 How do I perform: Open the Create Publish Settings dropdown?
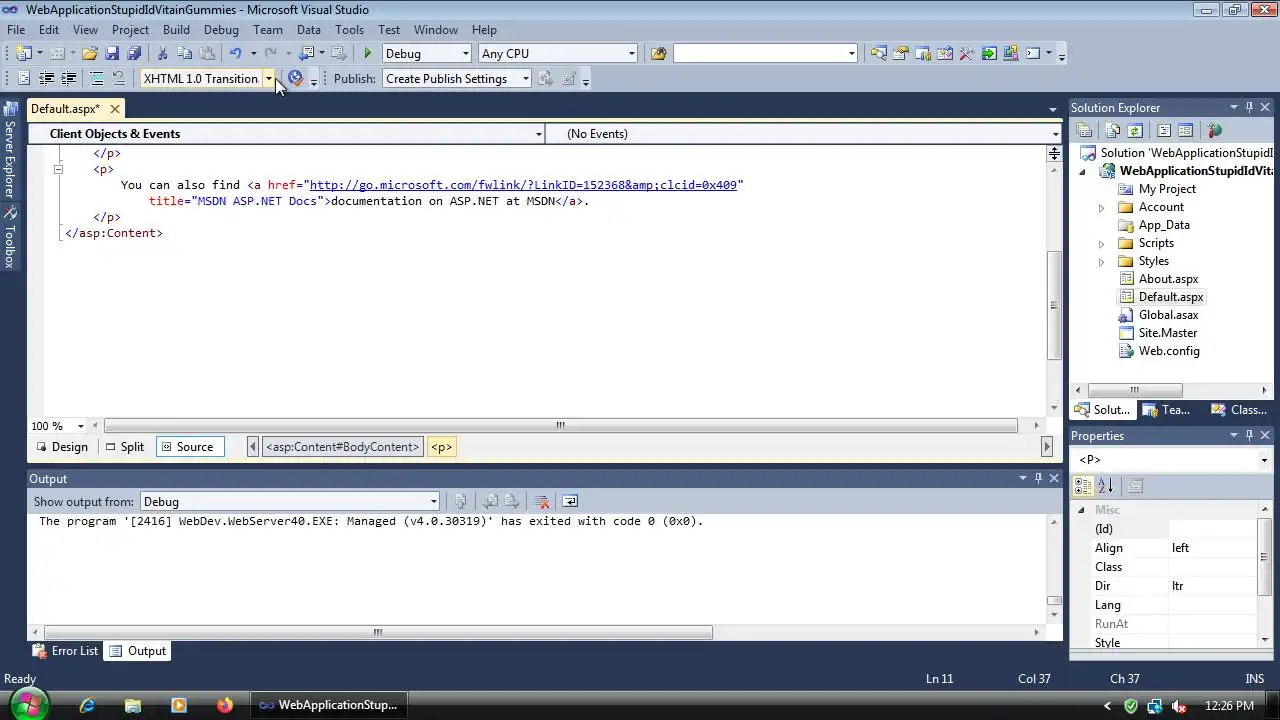coord(525,79)
